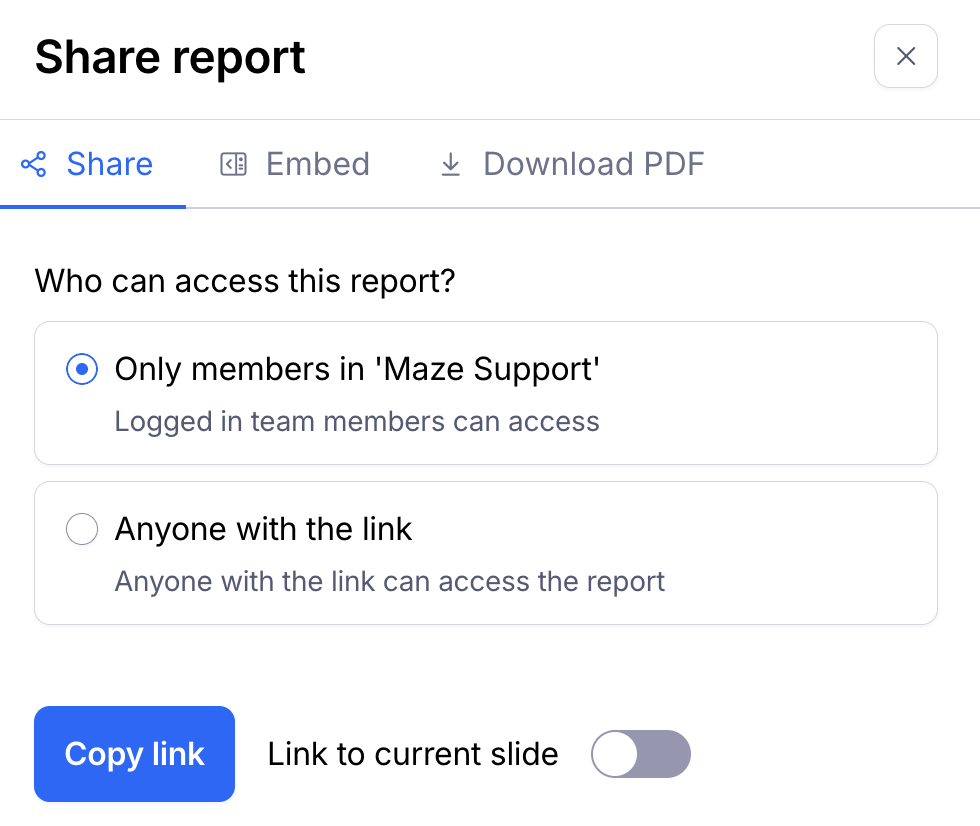Viewport: 980px width, 826px height.
Task: Click 'Anyone with the link can access the report' description
Action: tap(390, 581)
